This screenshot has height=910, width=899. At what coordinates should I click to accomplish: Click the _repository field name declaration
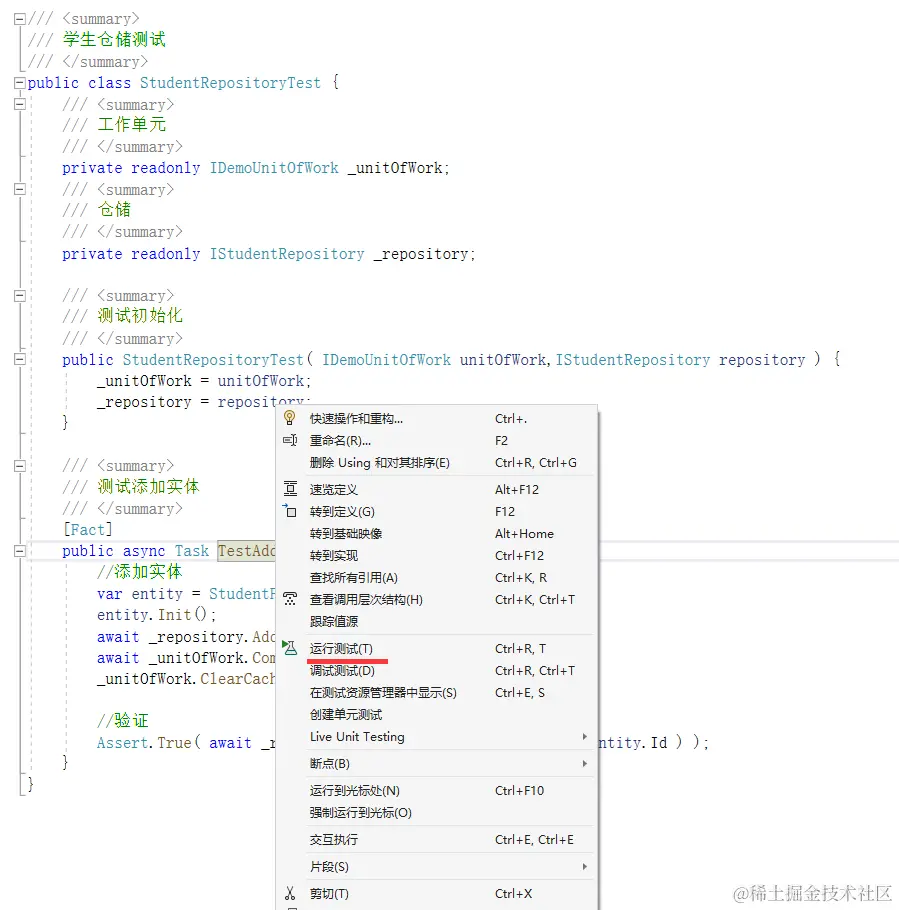(x=421, y=254)
